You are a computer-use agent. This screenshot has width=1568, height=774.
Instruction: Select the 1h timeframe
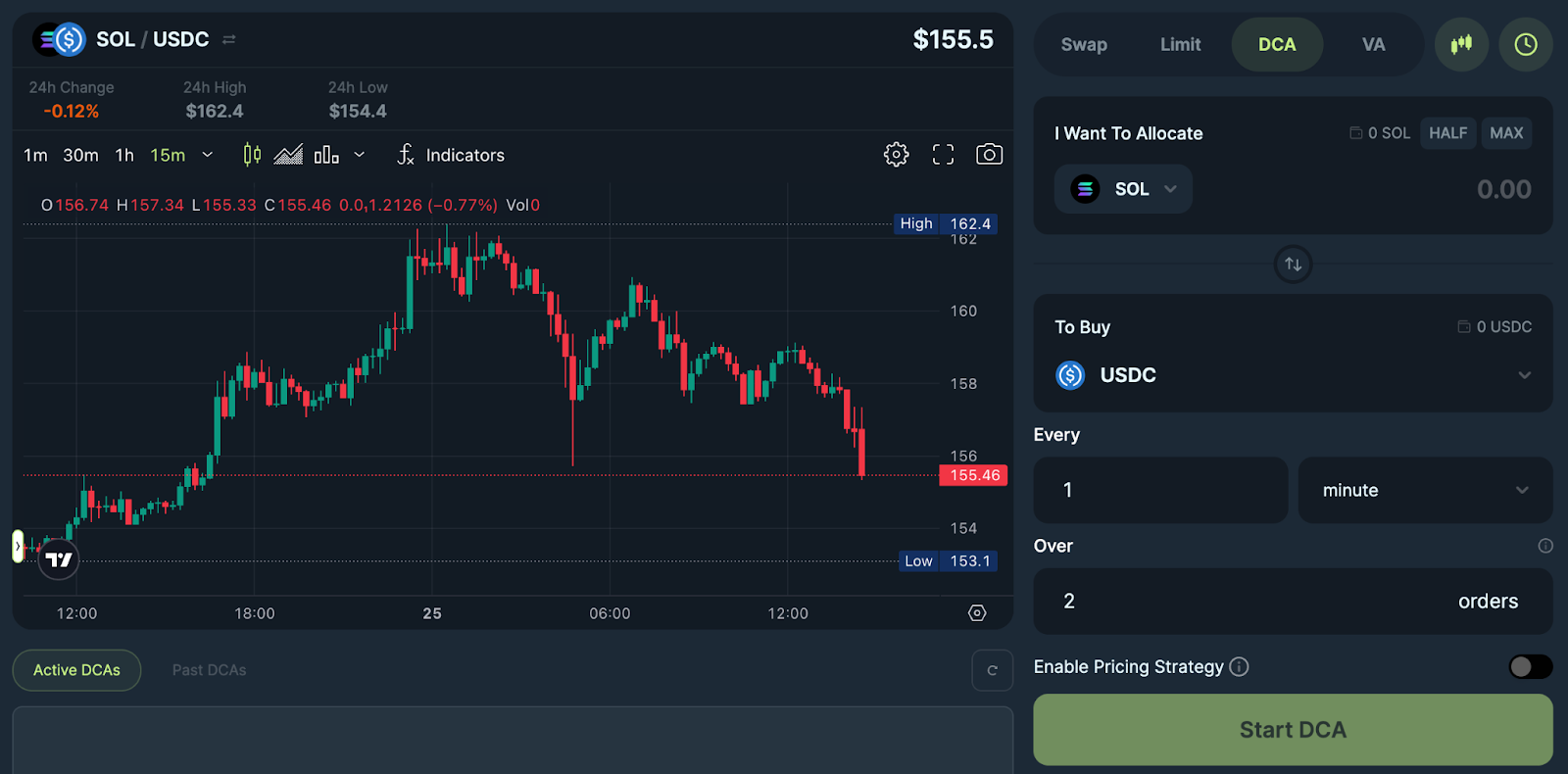pos(124,155)
